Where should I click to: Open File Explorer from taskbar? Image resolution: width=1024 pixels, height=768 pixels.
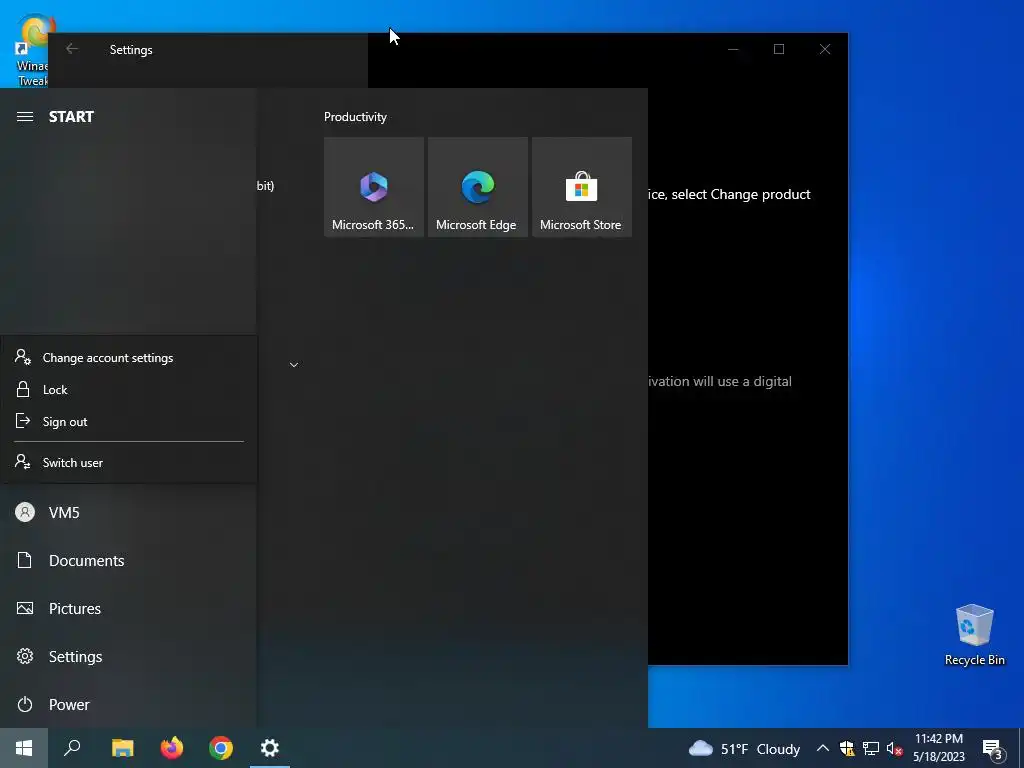pyautogui.click(x=123, y=748)
